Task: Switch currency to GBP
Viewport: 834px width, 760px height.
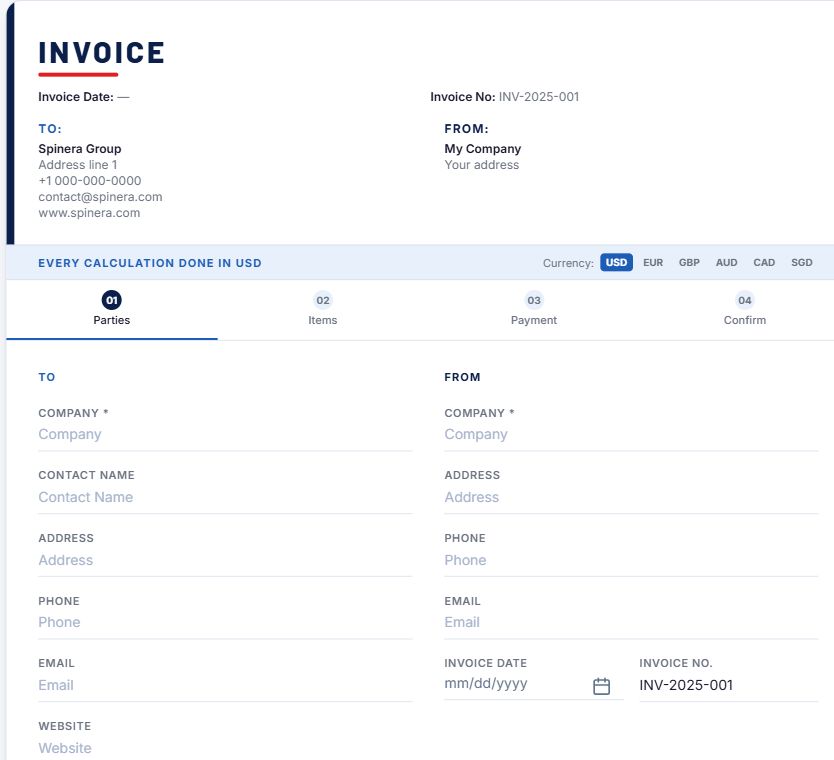Action: click(x=689, y=262)
